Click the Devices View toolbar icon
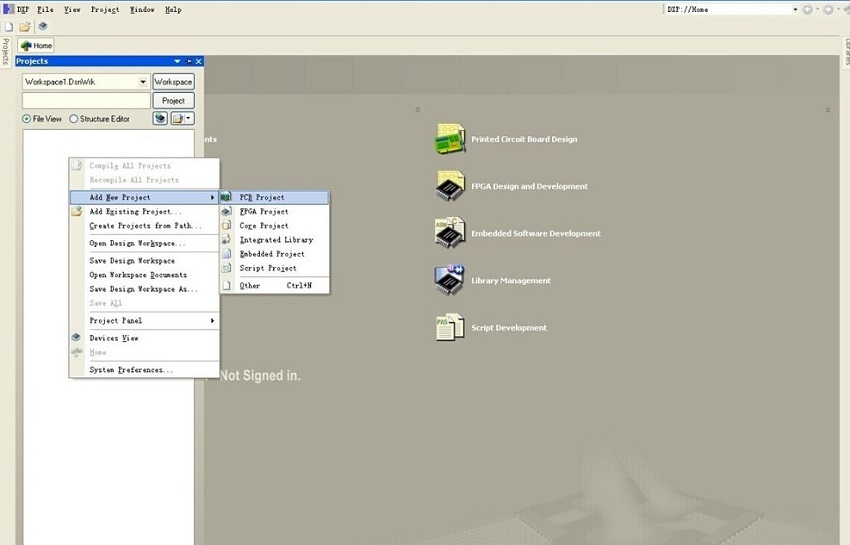The width and height of the screenshot is (850, 545). [x=43, y=26]
